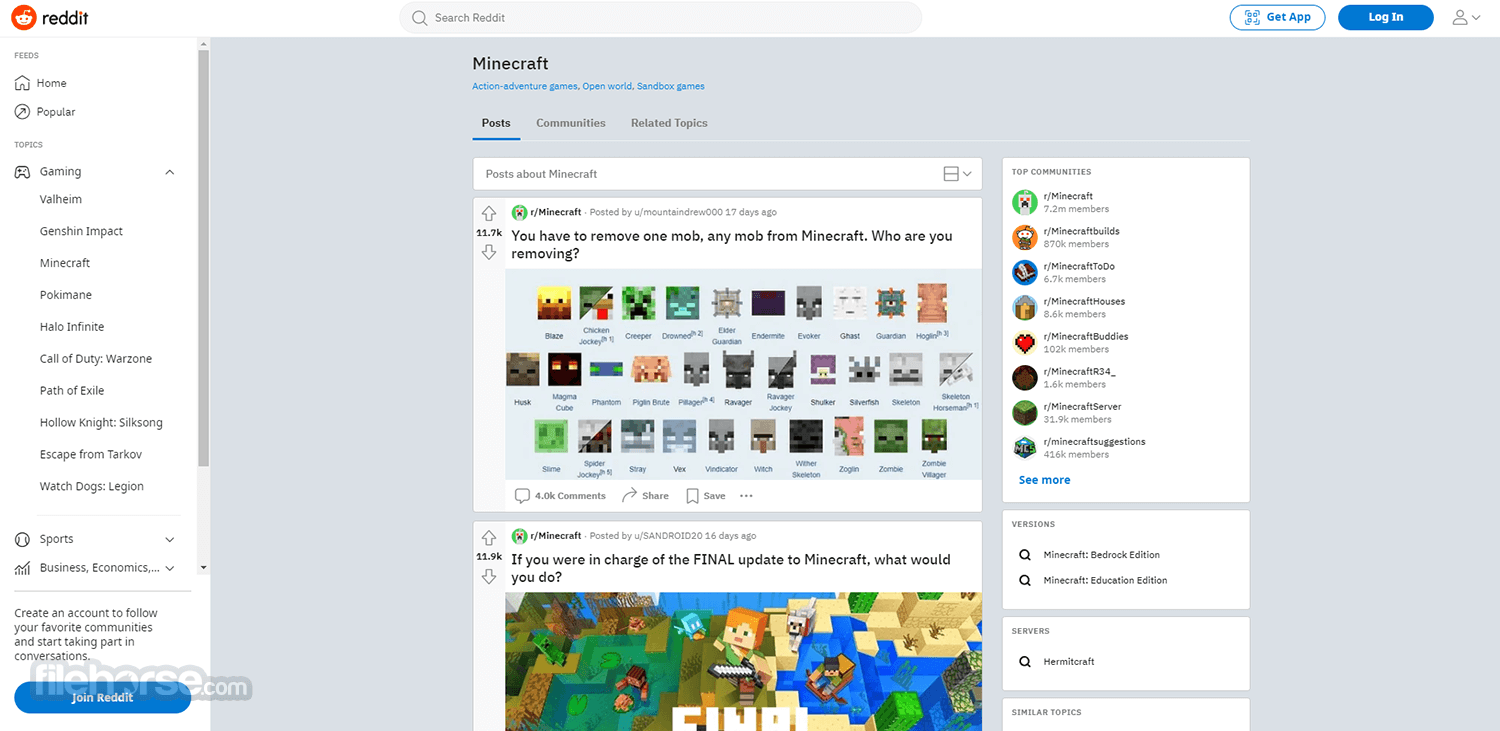Select Valheim in the Gaming list
Viewport: 1500px width, 731px height.
61,199
